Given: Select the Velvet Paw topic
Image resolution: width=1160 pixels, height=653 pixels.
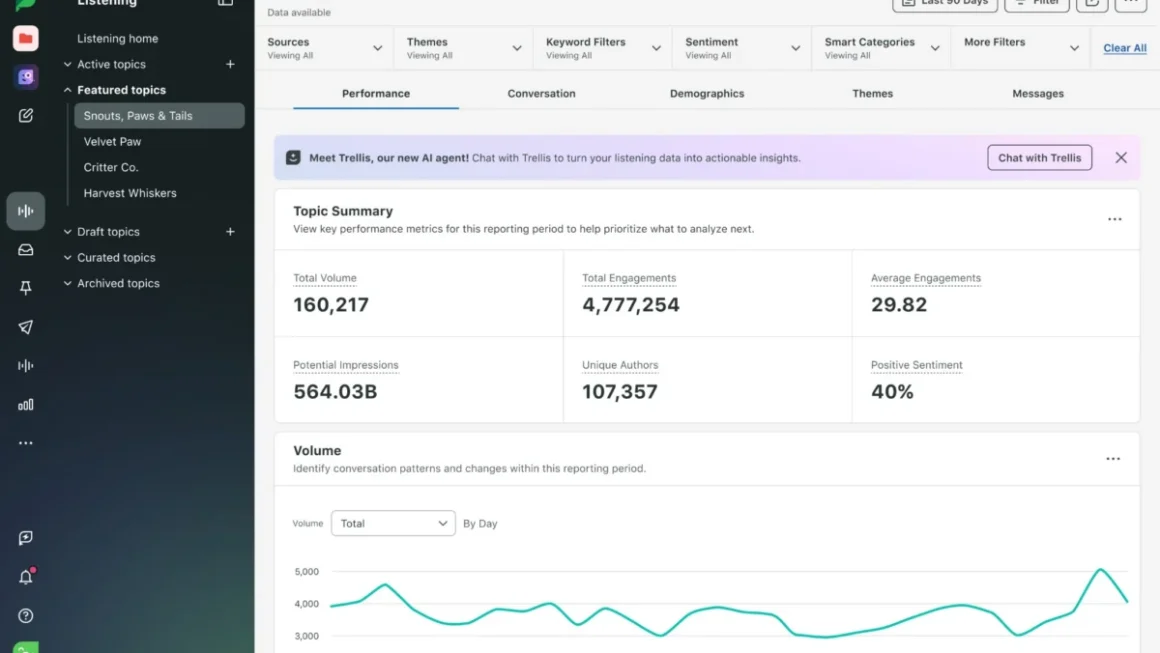Looking at the screenshot, I should click(x=112, y=141).
